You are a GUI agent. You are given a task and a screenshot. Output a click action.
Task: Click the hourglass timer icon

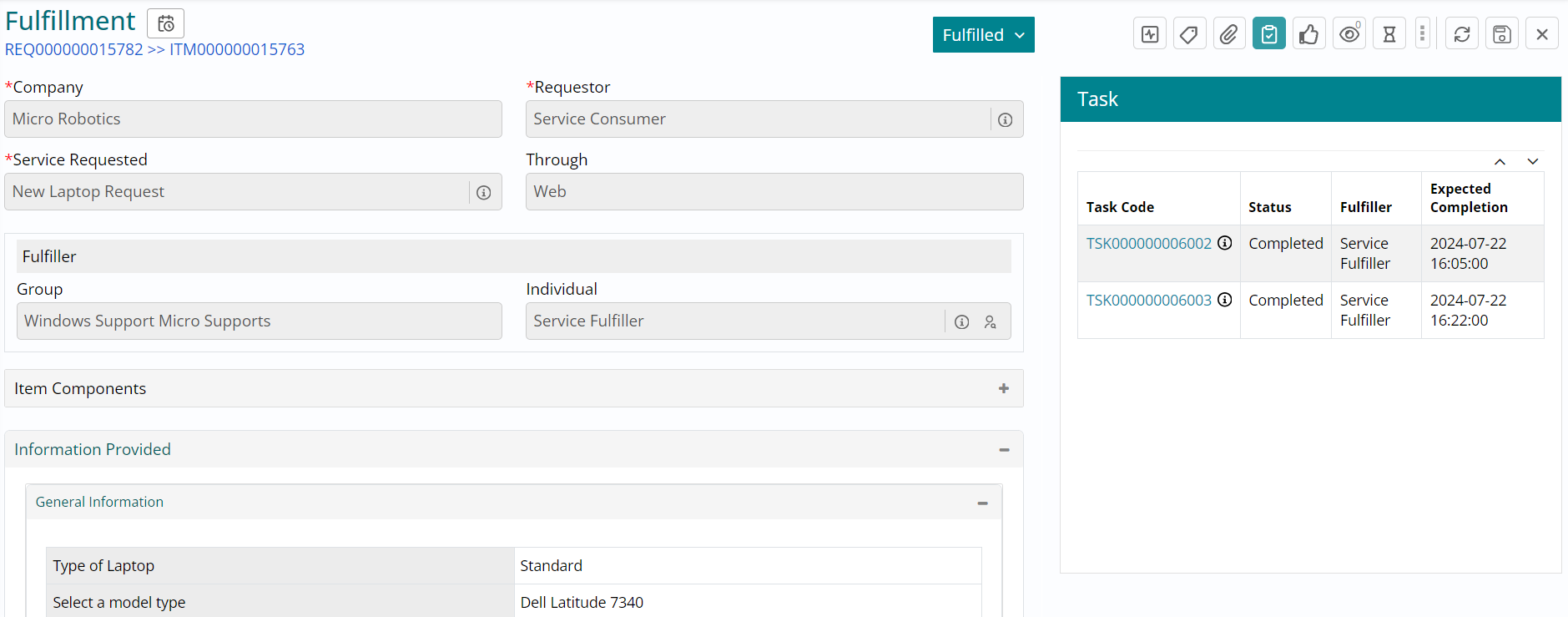point(1389,34)
